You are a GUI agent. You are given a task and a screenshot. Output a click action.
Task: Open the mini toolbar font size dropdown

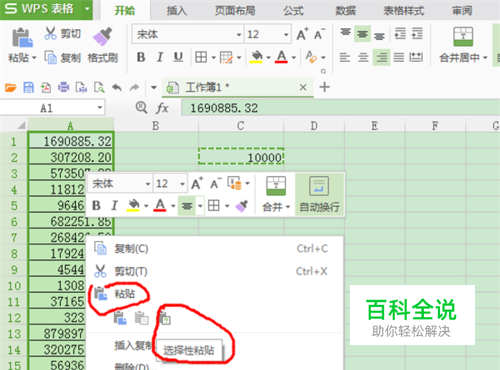pyautogui.click(x=182, y=184)
